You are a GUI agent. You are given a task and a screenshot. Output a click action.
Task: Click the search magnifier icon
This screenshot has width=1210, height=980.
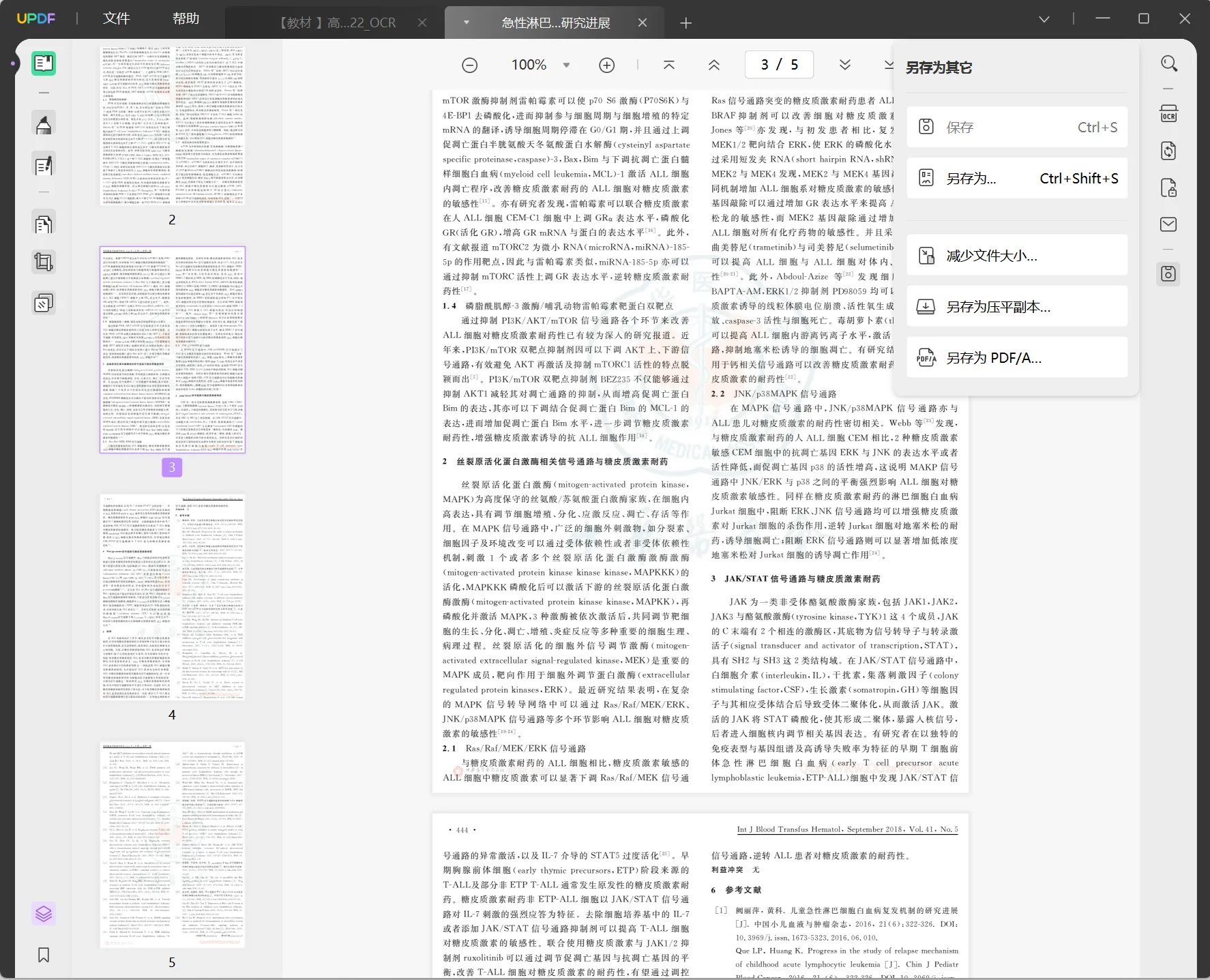(x=1168, y=64)
